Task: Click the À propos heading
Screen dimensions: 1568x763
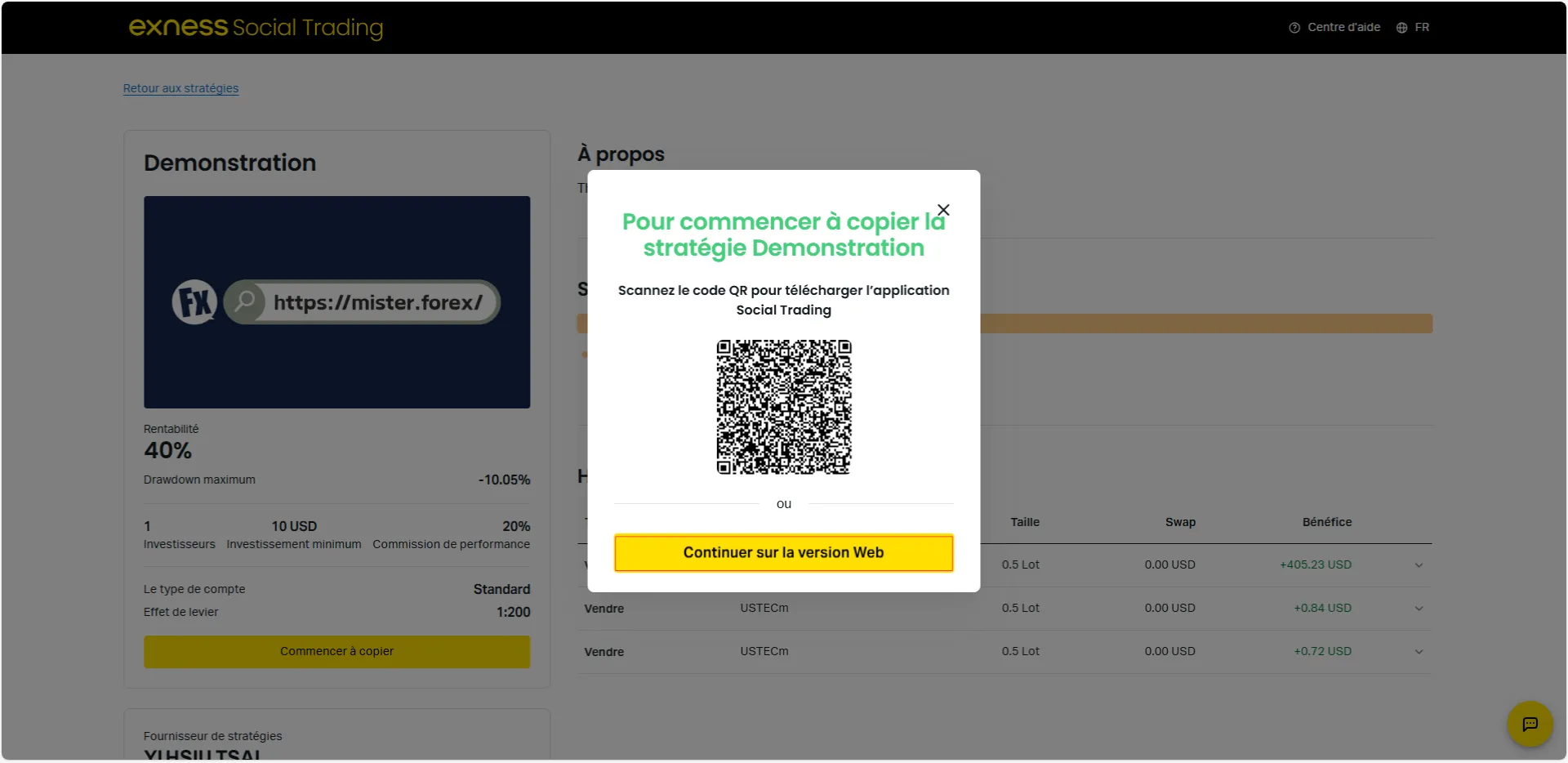Action: pos(621,154)
